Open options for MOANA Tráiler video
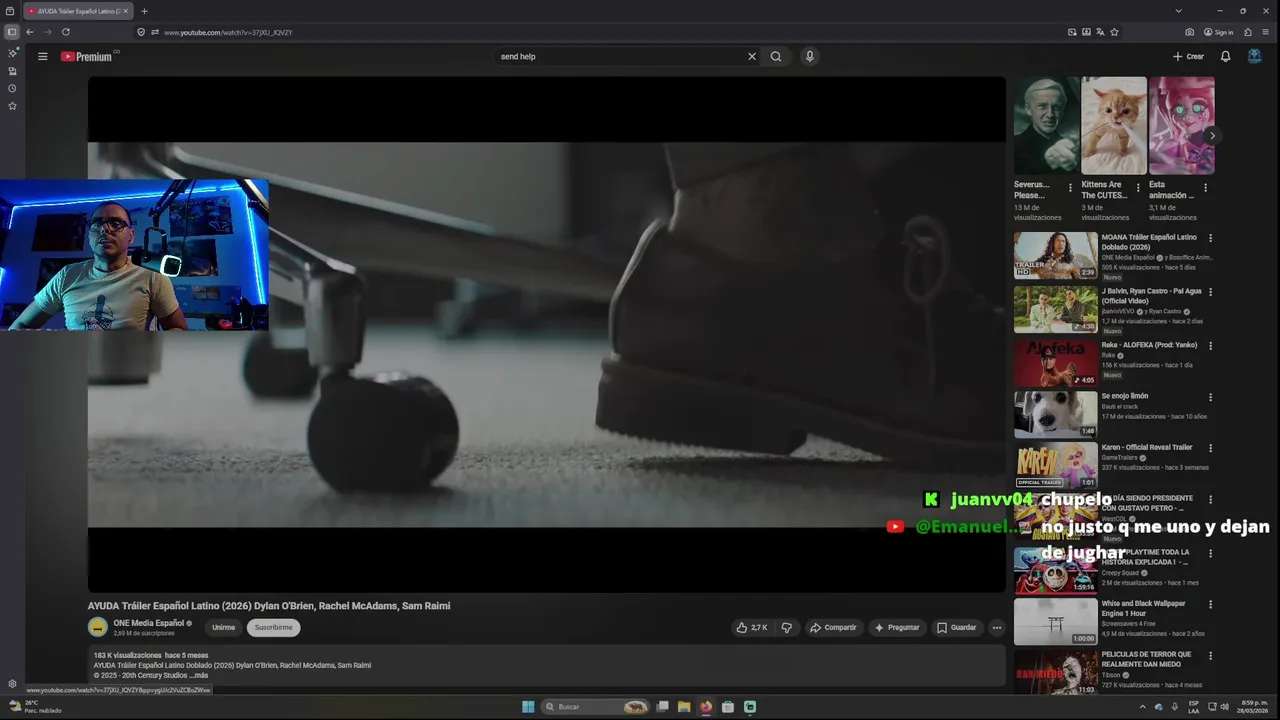Screen dimensions: 1280x720 point(1210,238)
